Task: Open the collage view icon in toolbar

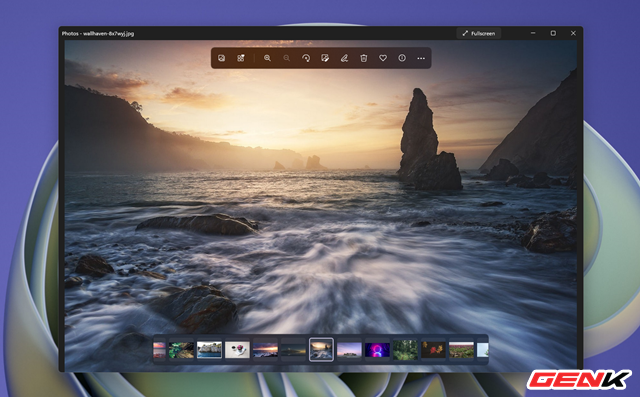Action: (x=241, y=58)
